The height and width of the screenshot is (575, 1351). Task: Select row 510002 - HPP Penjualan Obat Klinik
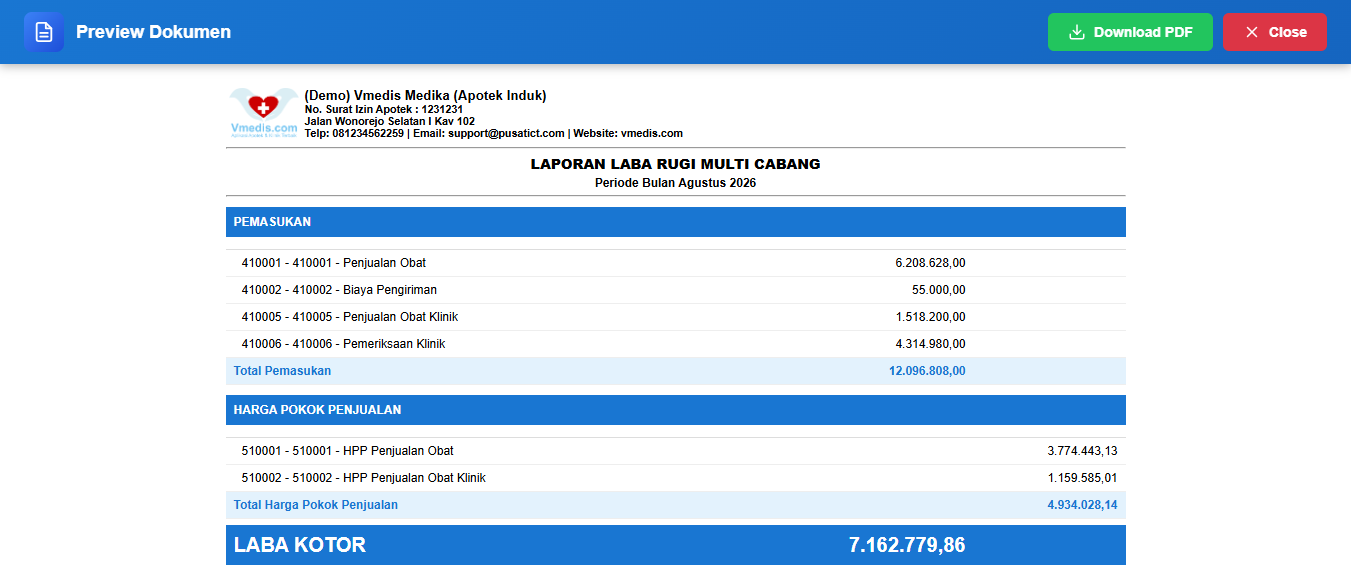tap(676, 478)
